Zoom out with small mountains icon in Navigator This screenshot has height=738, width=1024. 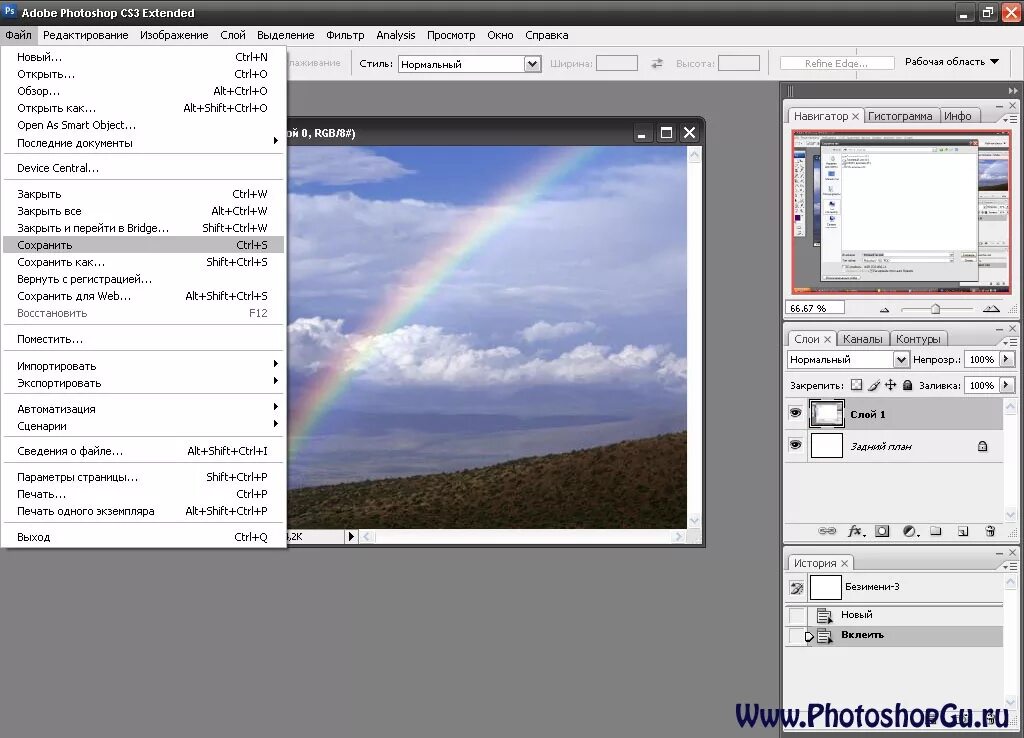click(884, 310)
